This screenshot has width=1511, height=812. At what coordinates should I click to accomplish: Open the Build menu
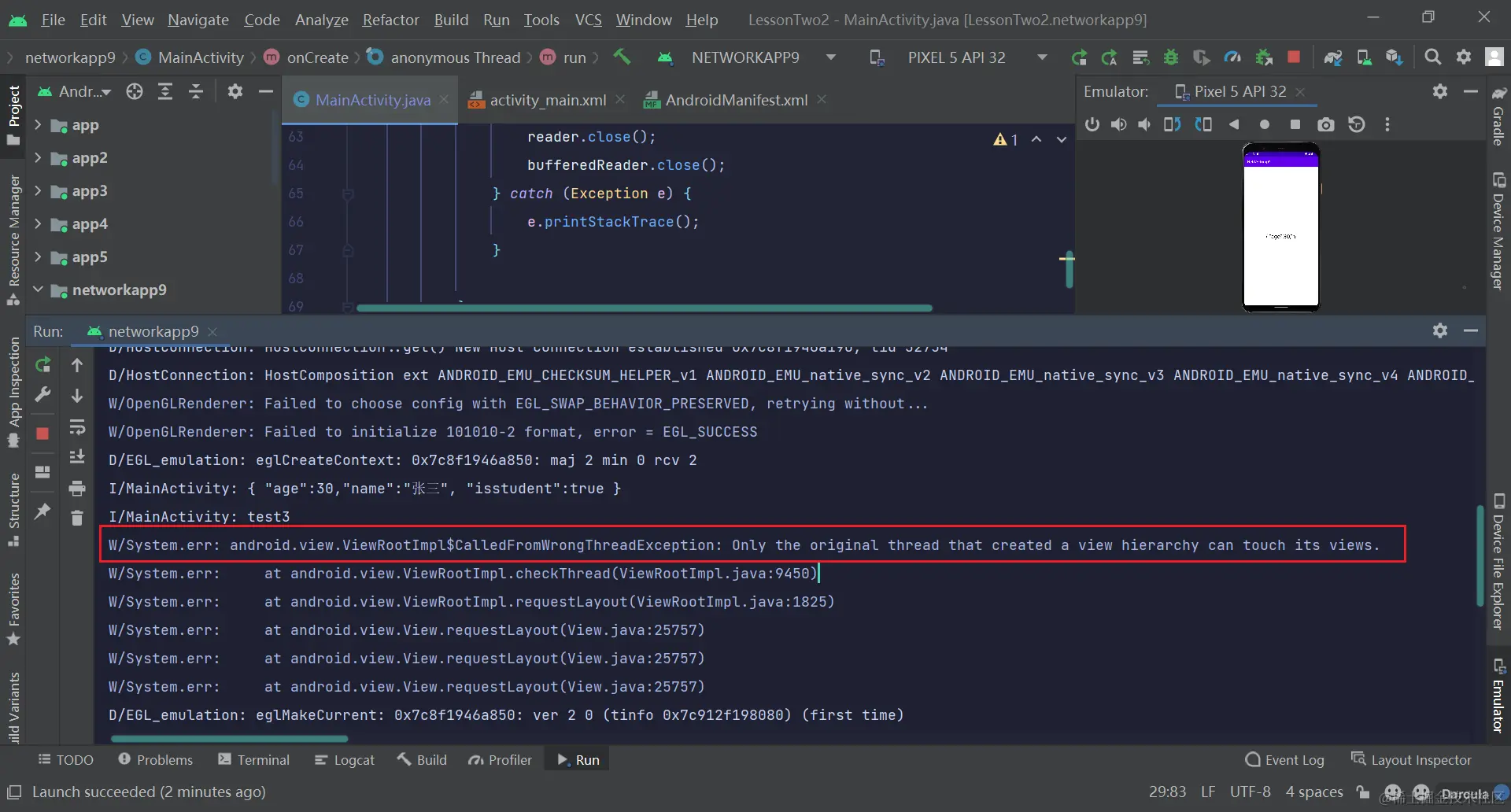(x=451, y=20)
